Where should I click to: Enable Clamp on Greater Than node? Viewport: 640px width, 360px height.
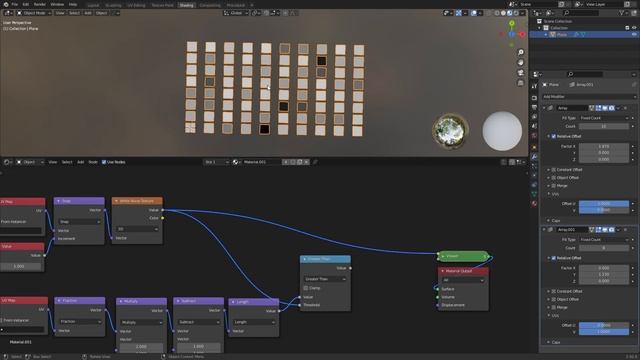click(306, 288)
